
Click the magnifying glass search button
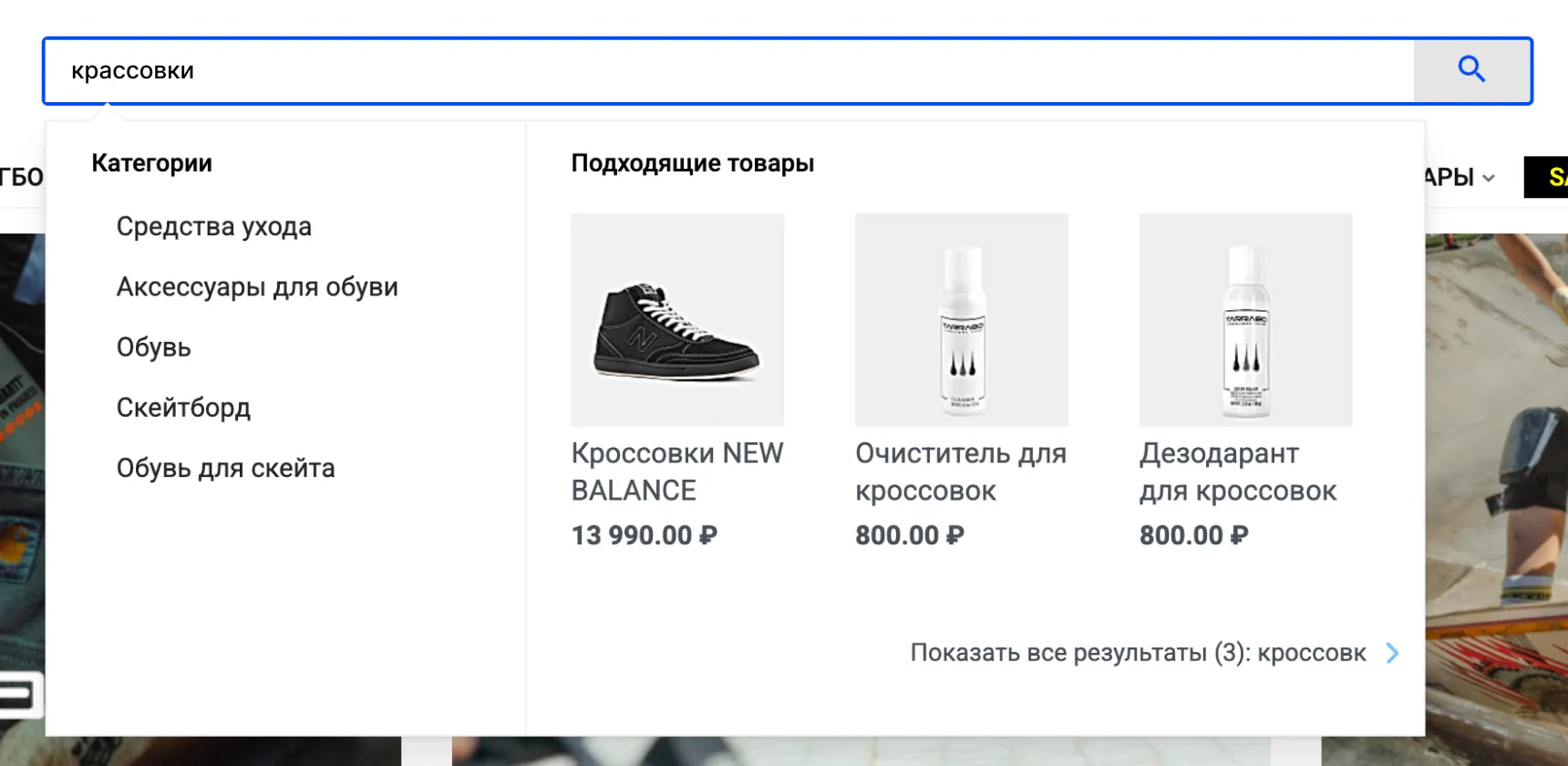pyautogui.click(x=1471, y=70)
